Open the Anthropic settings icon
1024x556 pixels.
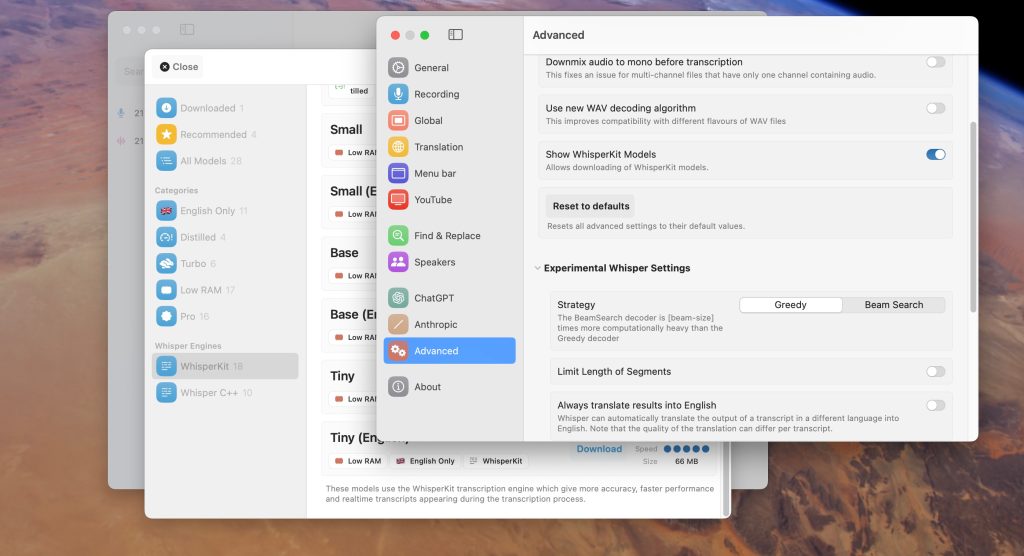pyautogui.click(x=398, y=324)
